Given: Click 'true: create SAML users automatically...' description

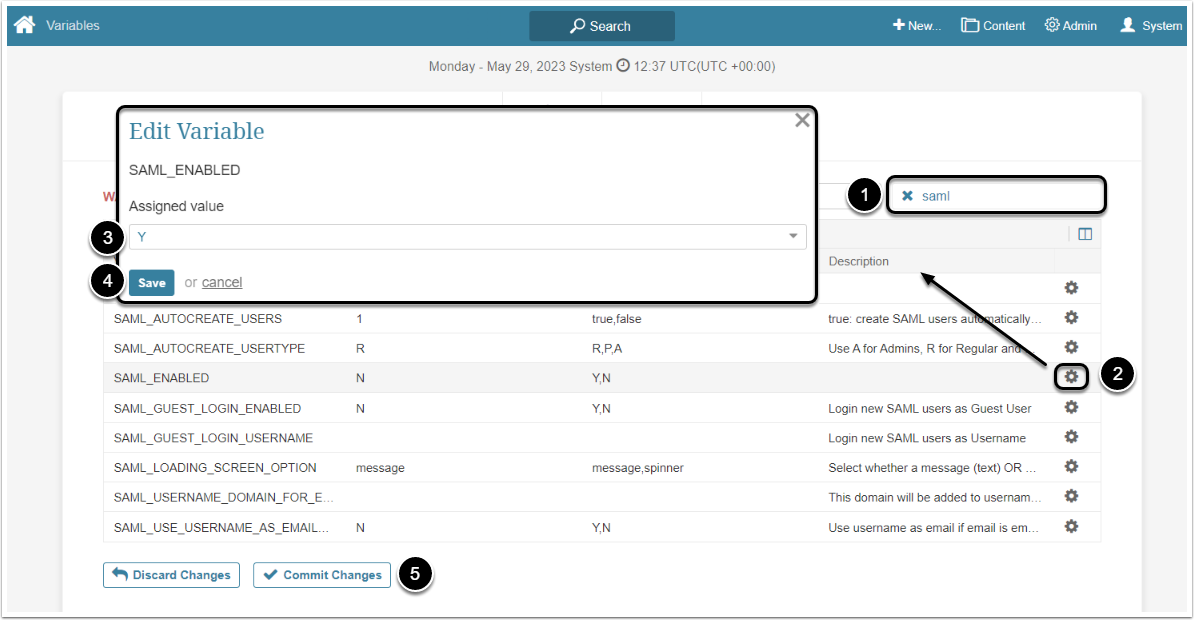Looking at the screenshot, I should point(934,319).
